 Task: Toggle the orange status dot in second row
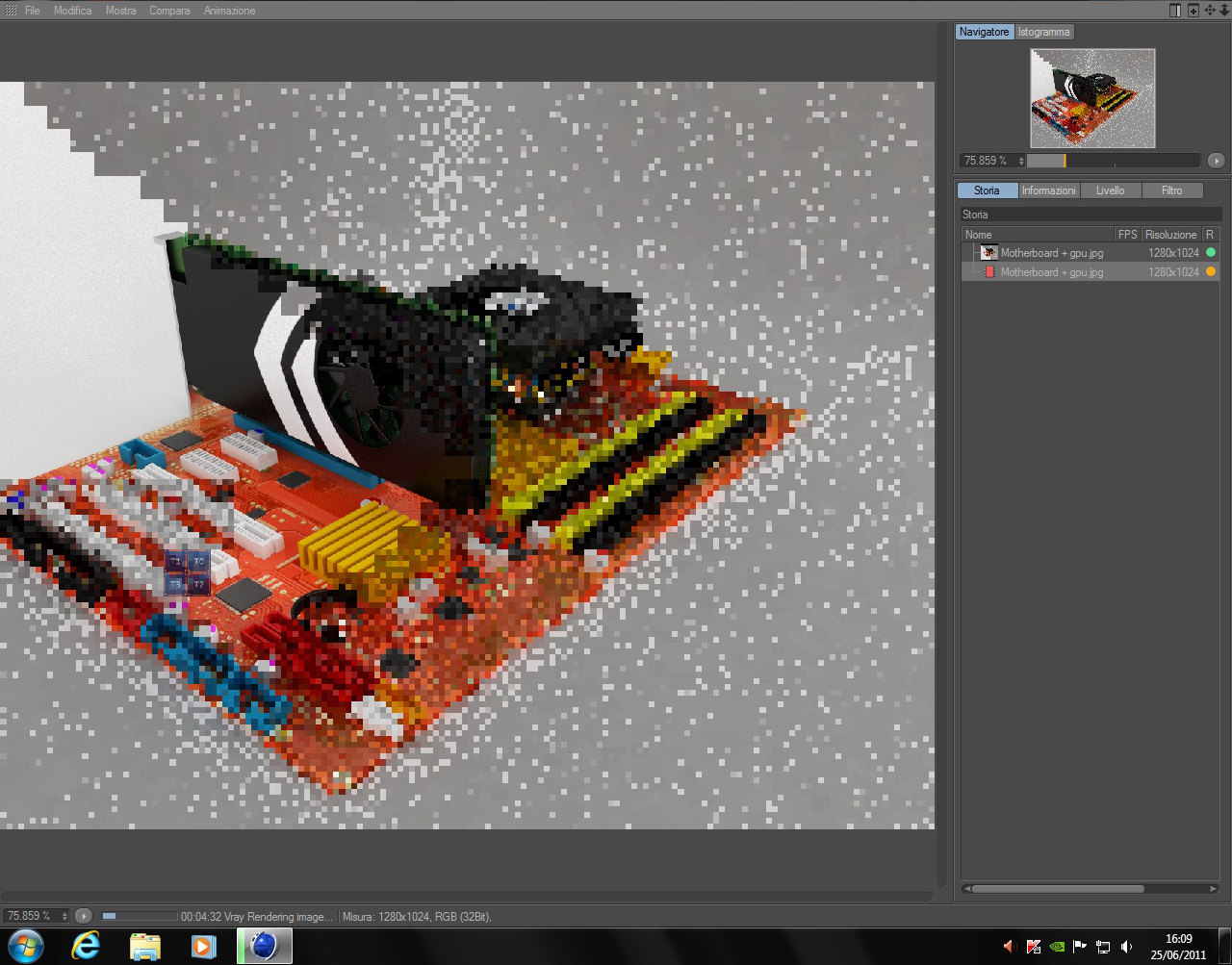1211,271
